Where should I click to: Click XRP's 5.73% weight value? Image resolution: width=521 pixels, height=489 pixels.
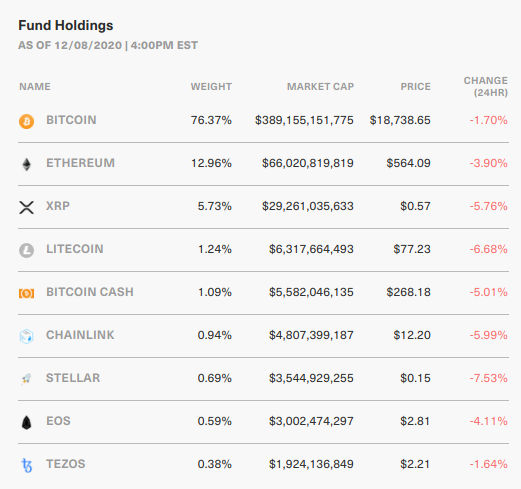click(x=215, y=206)
